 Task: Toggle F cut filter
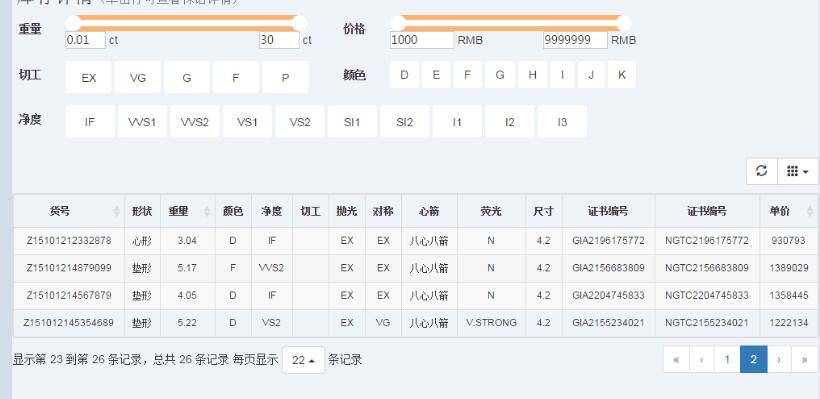point(236,77)
